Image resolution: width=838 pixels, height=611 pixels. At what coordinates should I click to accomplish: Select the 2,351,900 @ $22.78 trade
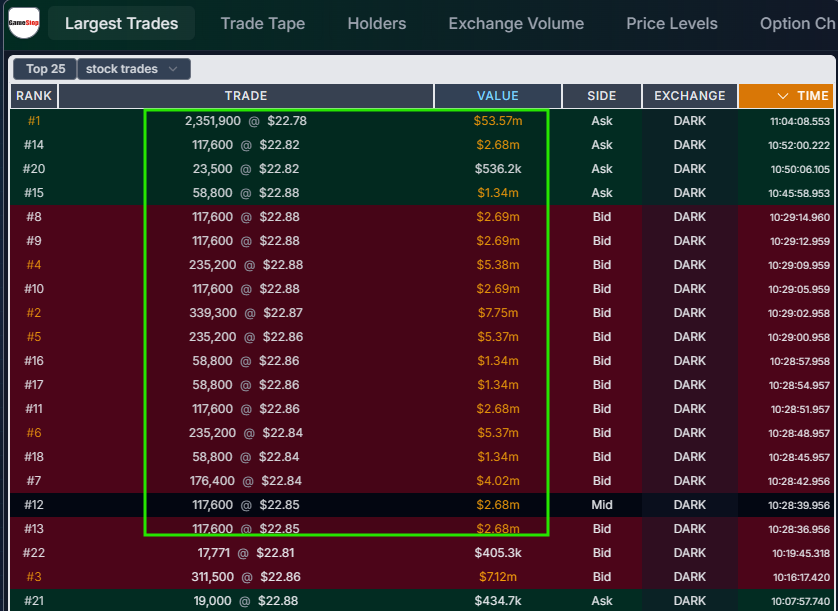[246, 121]
